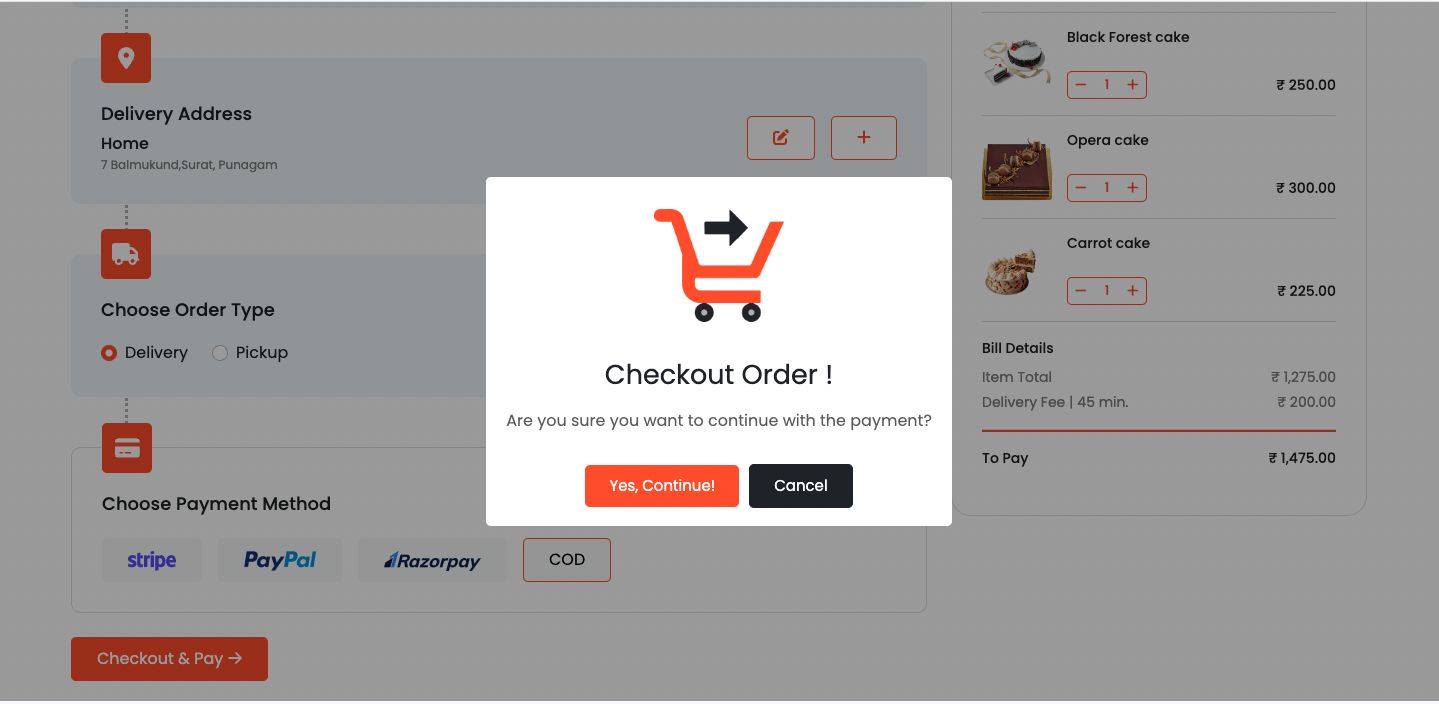The image size is (1439, 704).
Task: Open the Opera cake thumbnail
Action: (x=1017, y=170)
